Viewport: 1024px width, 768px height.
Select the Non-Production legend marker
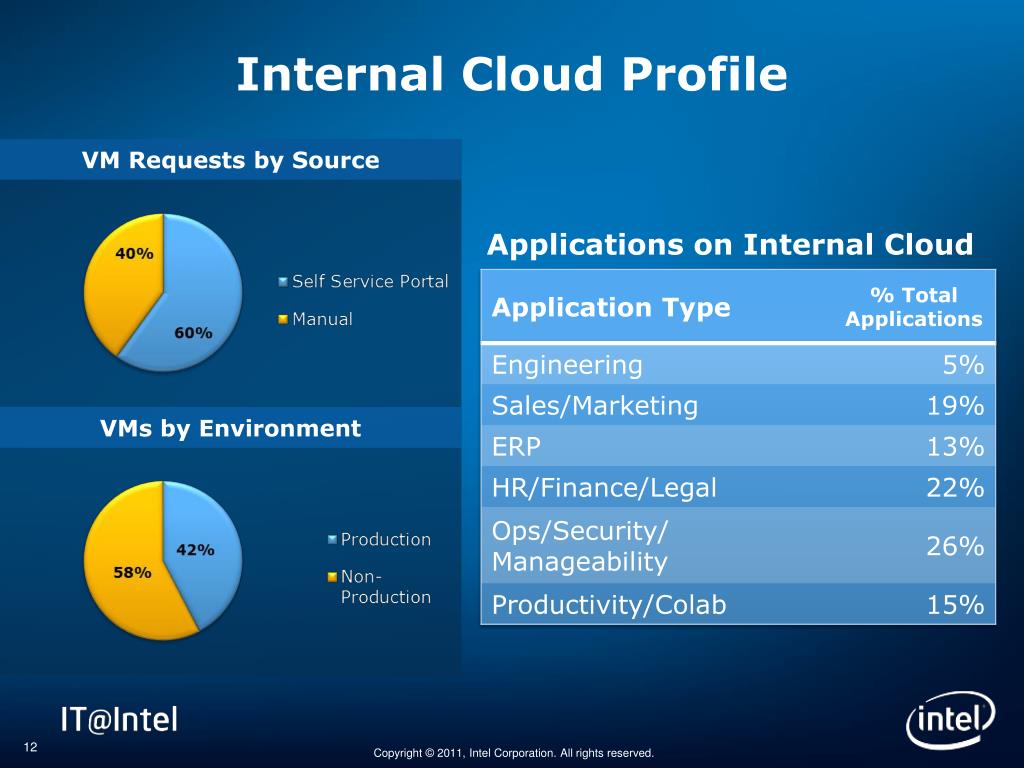[x=332, y=577]
